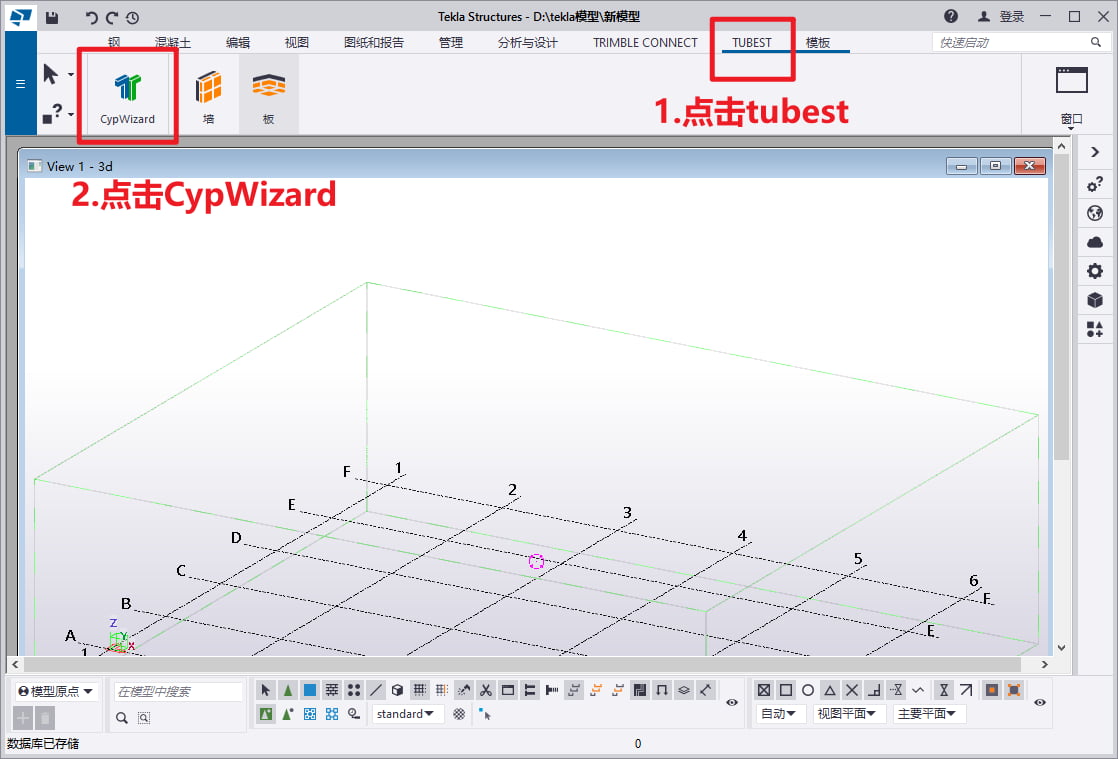Toggle the circle snap to center points switch
The height and width of the screenshot is (759, 1118).
coord(808,690)
